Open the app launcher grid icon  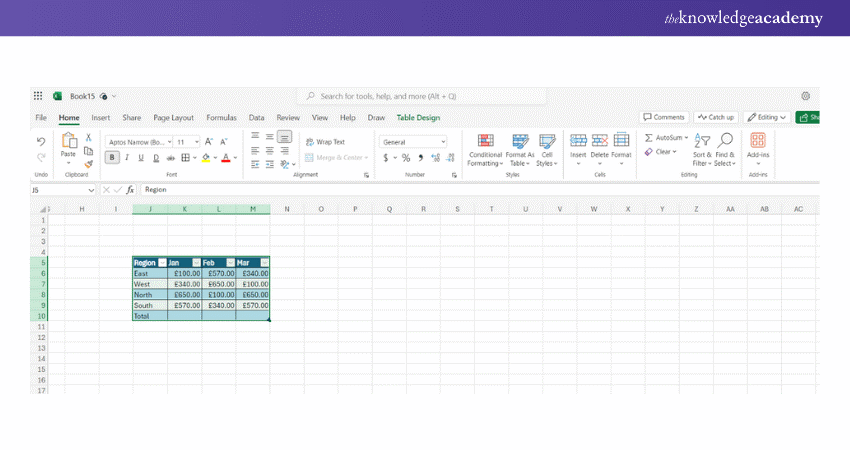pyautogui.click(x=39, y=96)
